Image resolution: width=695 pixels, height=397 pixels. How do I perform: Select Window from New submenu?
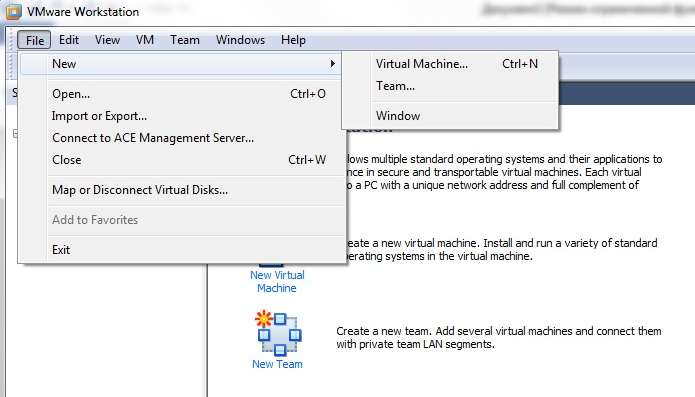click(x=450, y=116)
